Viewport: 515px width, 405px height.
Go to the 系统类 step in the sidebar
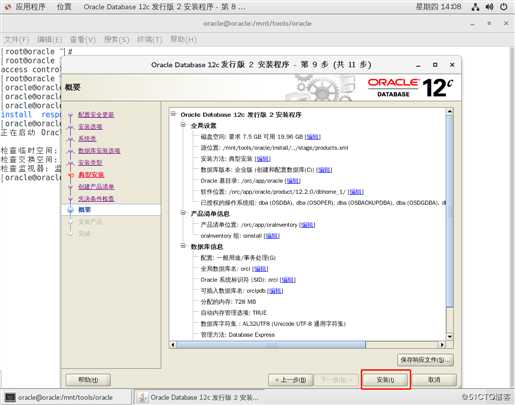click(x=87, y=139)
